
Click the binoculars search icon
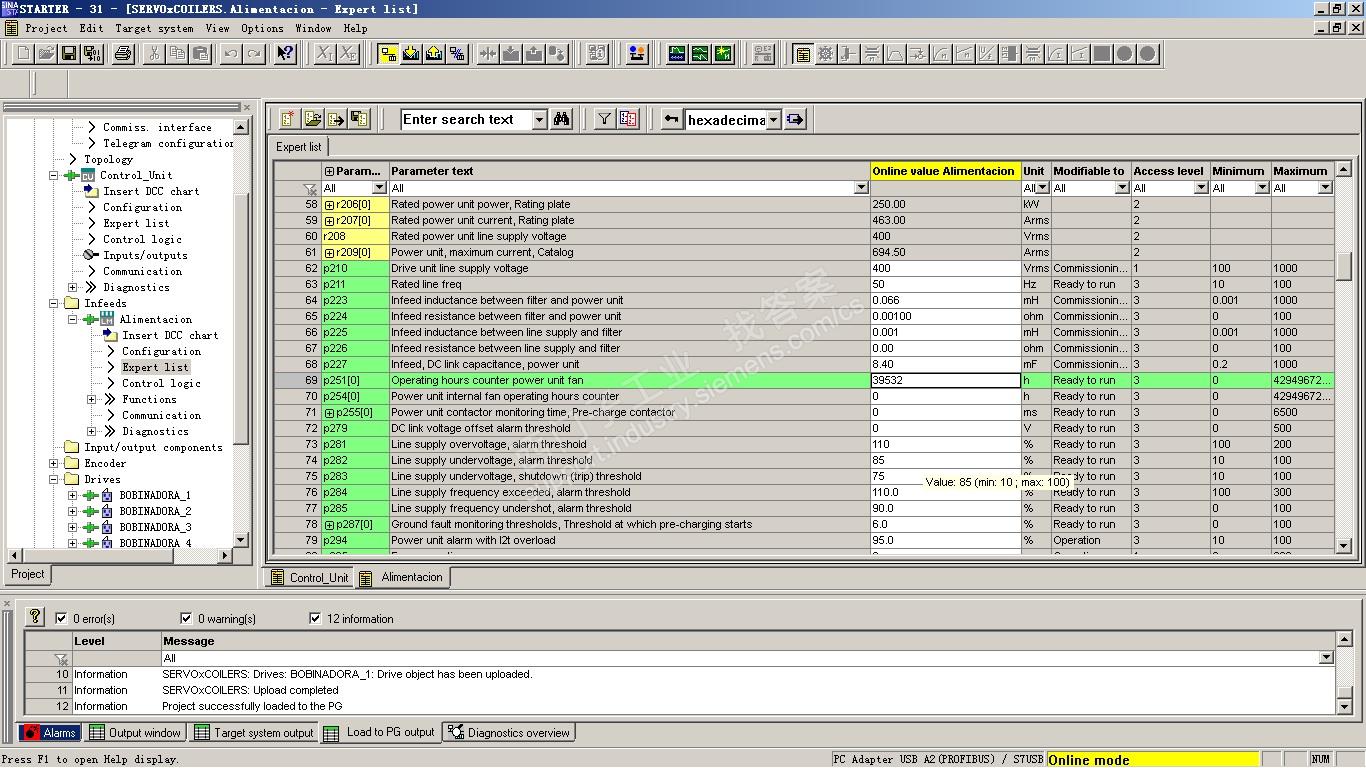[x=561, y=119]
